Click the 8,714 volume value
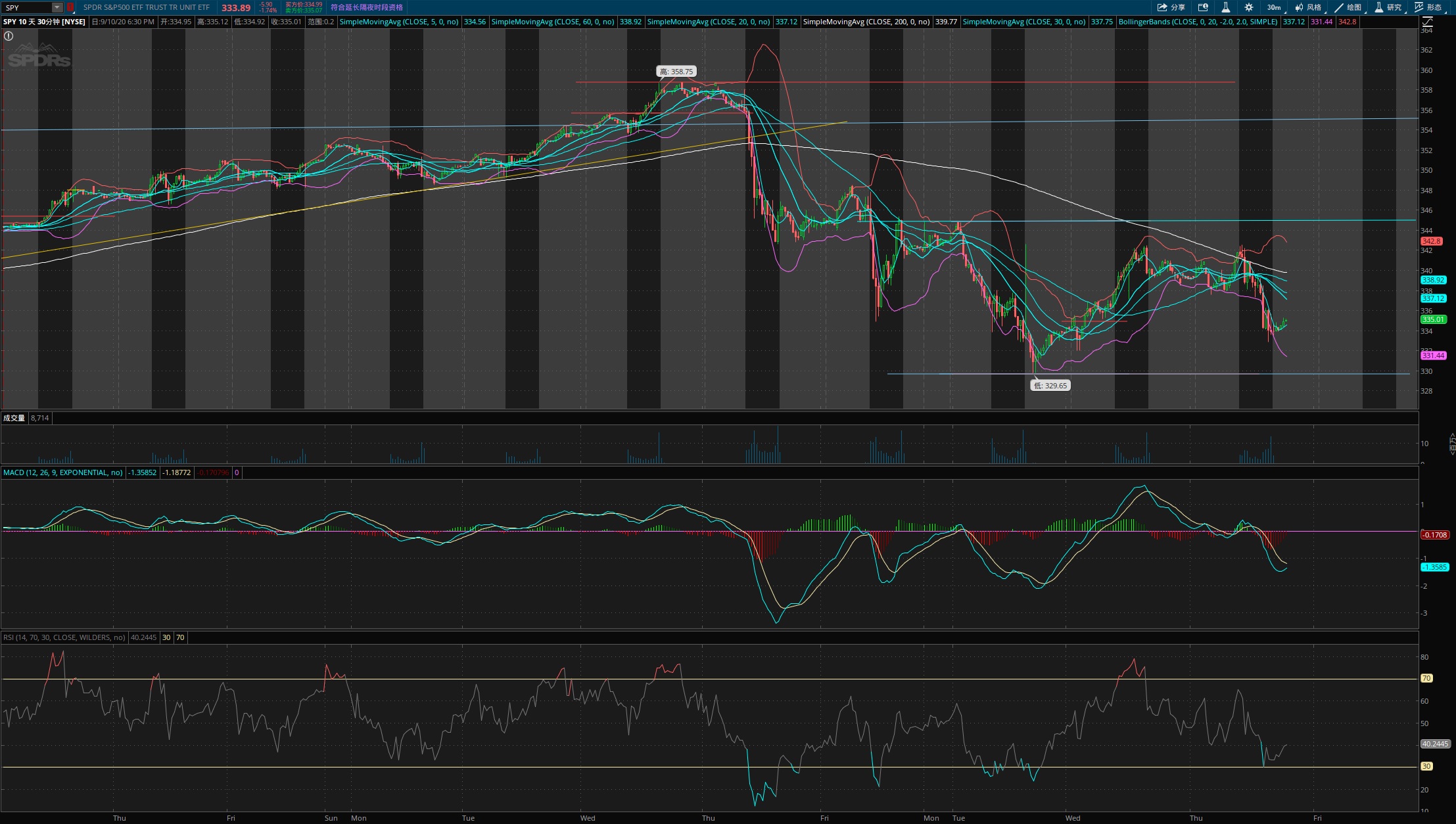Screen dimensions: 1456x824 (39, 418)
